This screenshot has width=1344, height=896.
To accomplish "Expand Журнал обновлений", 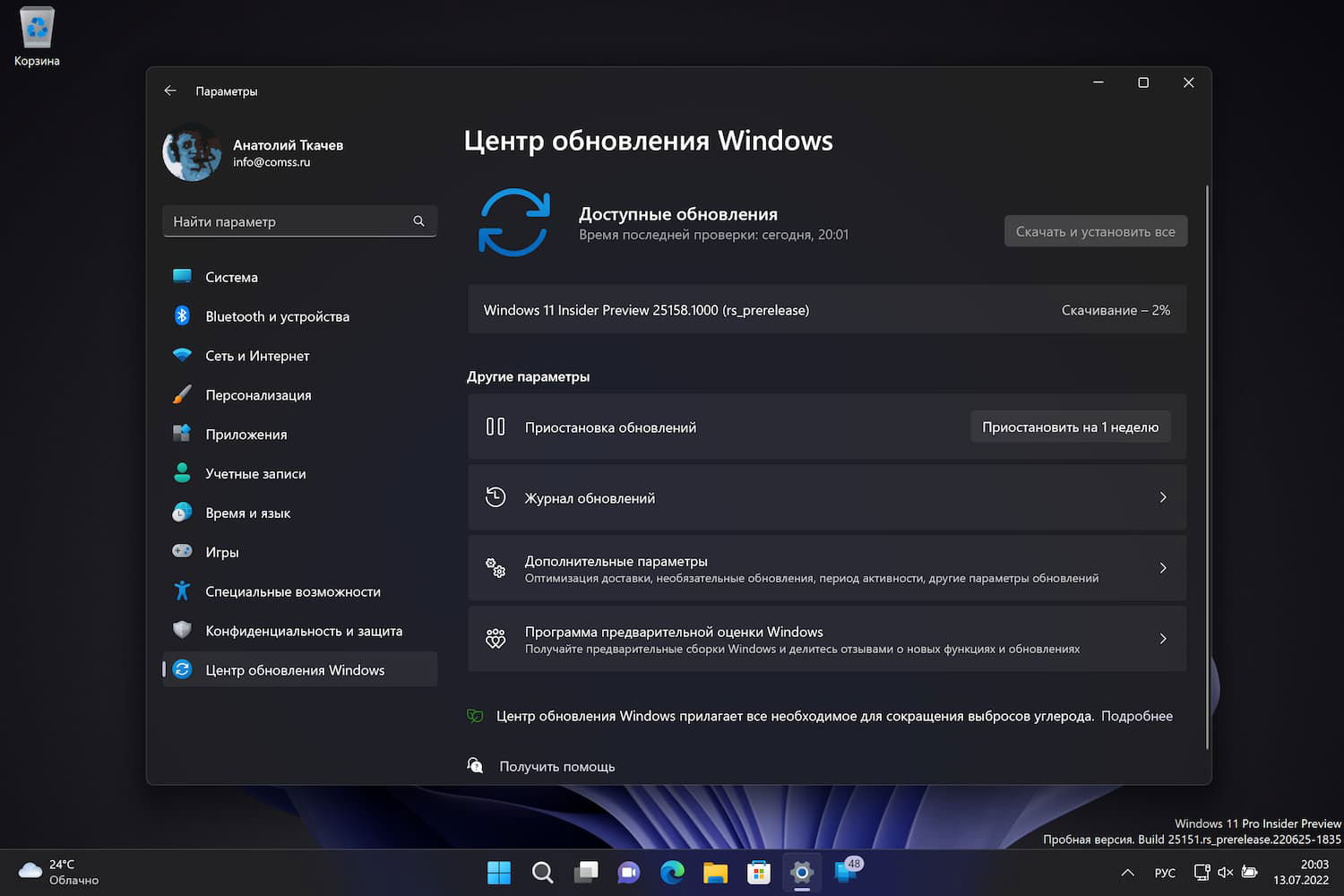I will (x=1162, y=497).
